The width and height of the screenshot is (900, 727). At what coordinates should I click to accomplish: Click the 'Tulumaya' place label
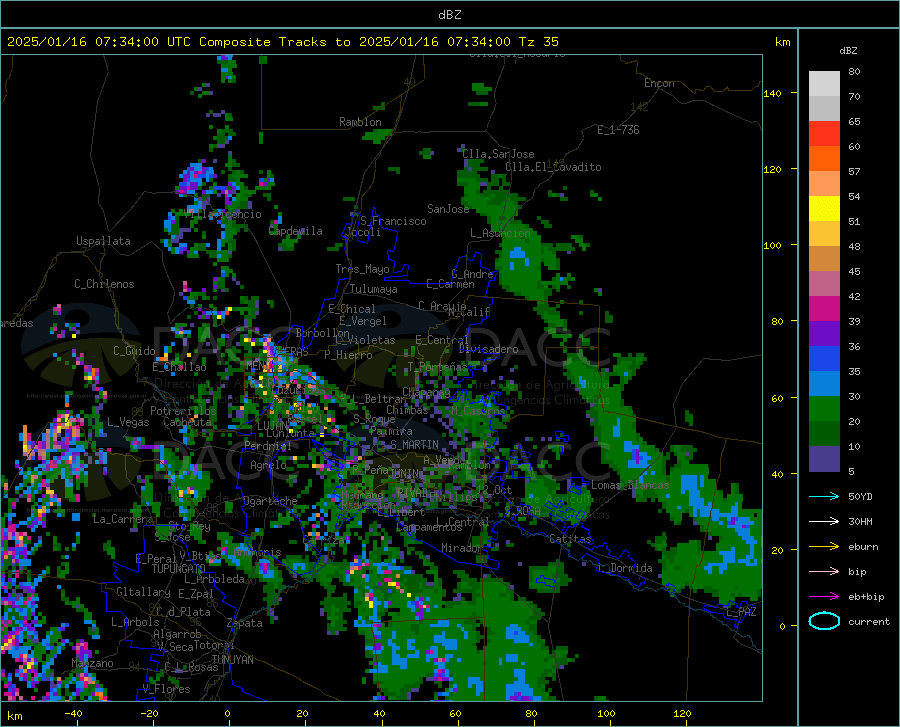point(373,289)
